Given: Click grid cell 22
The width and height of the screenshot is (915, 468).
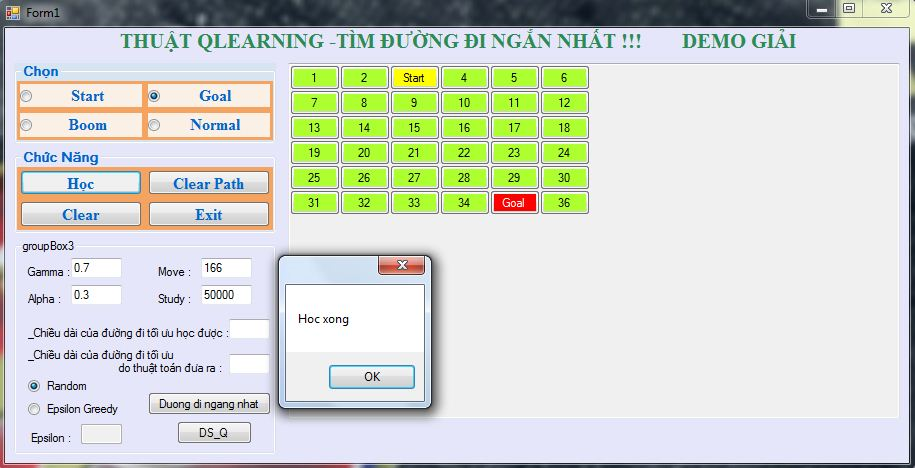Looking at the screenshot, I should (x=465, y=153).
